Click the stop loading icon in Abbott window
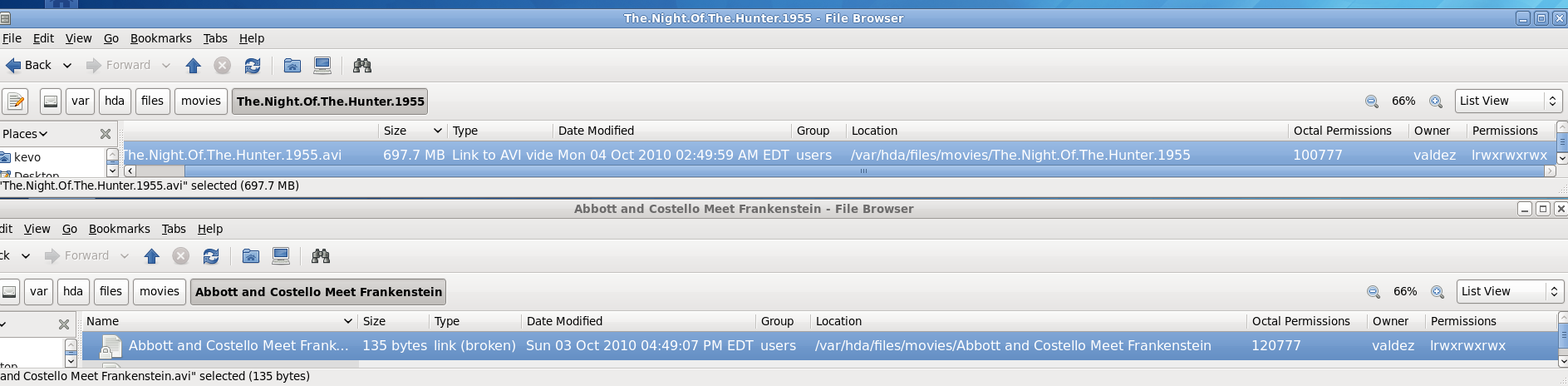The height and width of the screenshot is (386, 1568). (181, 255)
